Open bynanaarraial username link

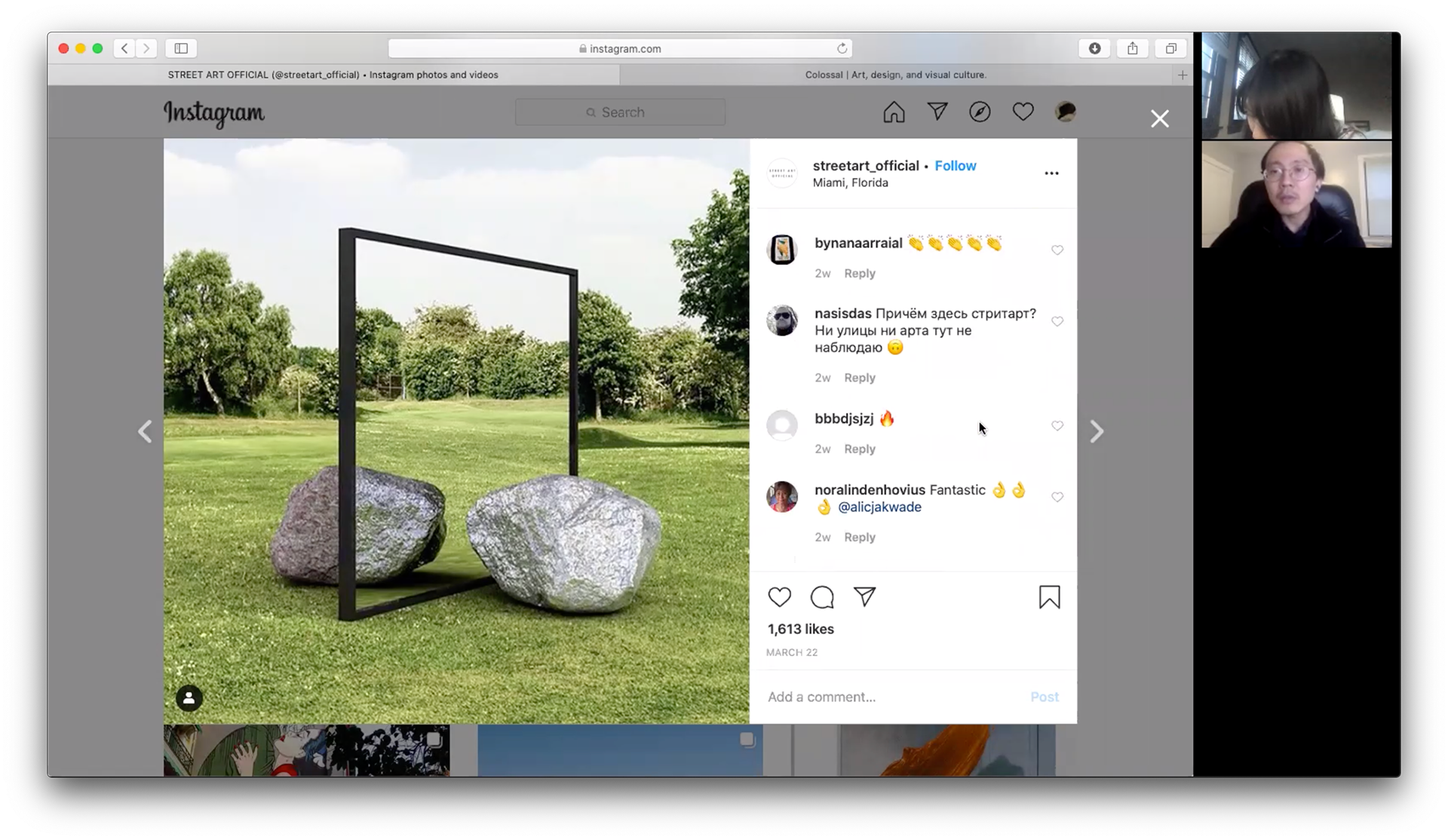[x=858, y=243]
